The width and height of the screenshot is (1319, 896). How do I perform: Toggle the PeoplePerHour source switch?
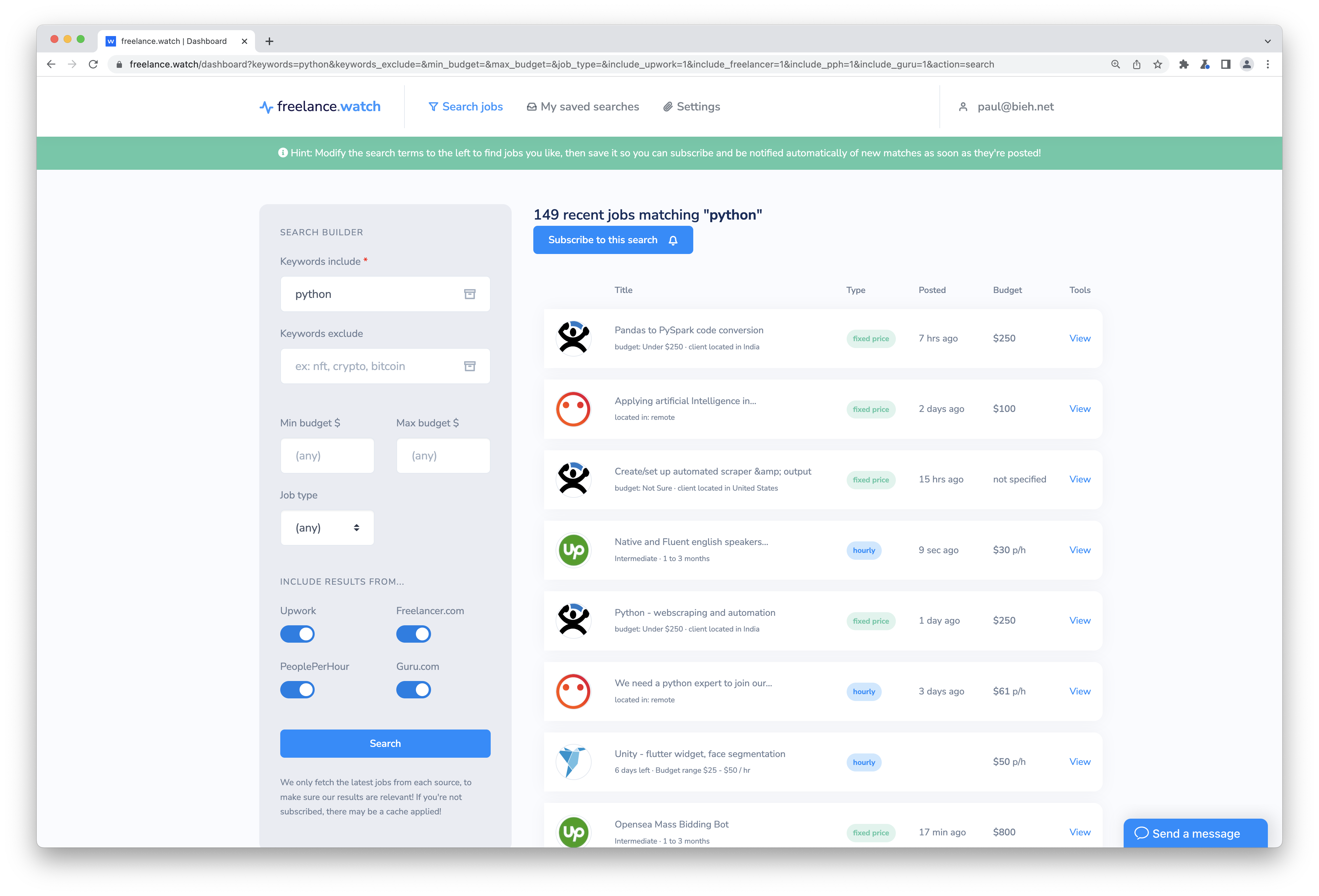pyautogui.click(x=297, y=690)
